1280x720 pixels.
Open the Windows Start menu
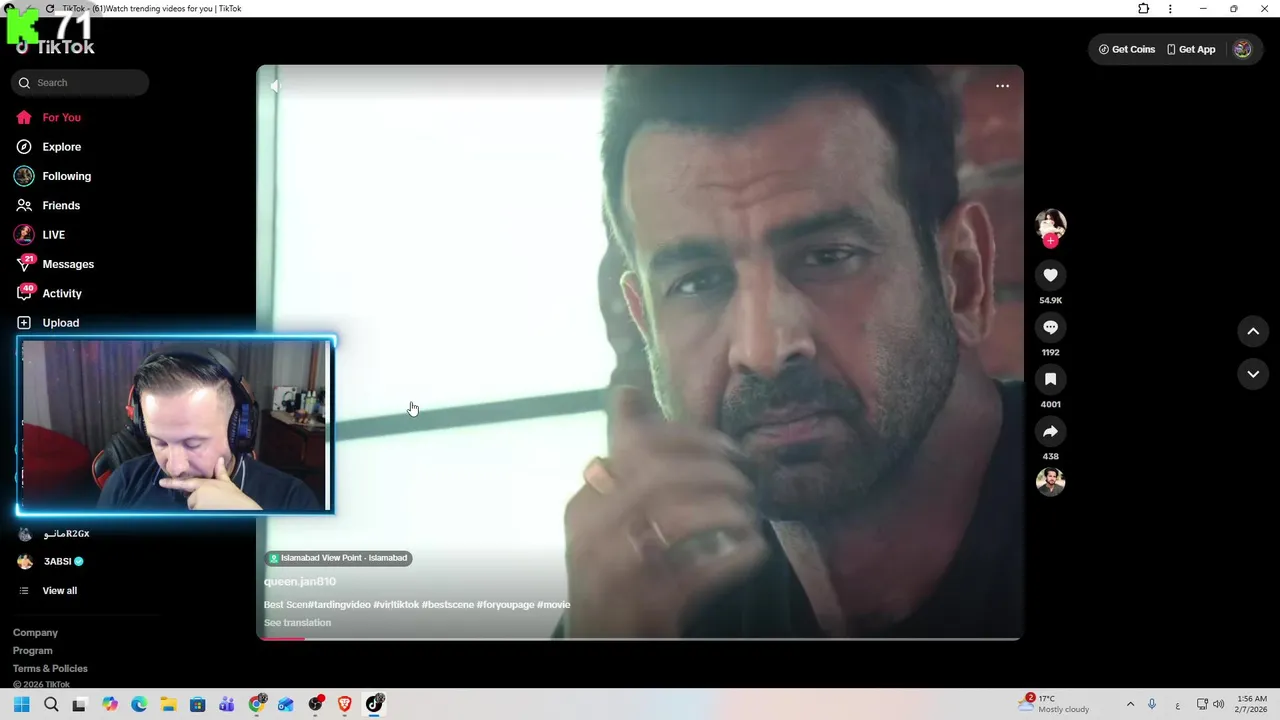pyautogui.click(x=21, y=704)
